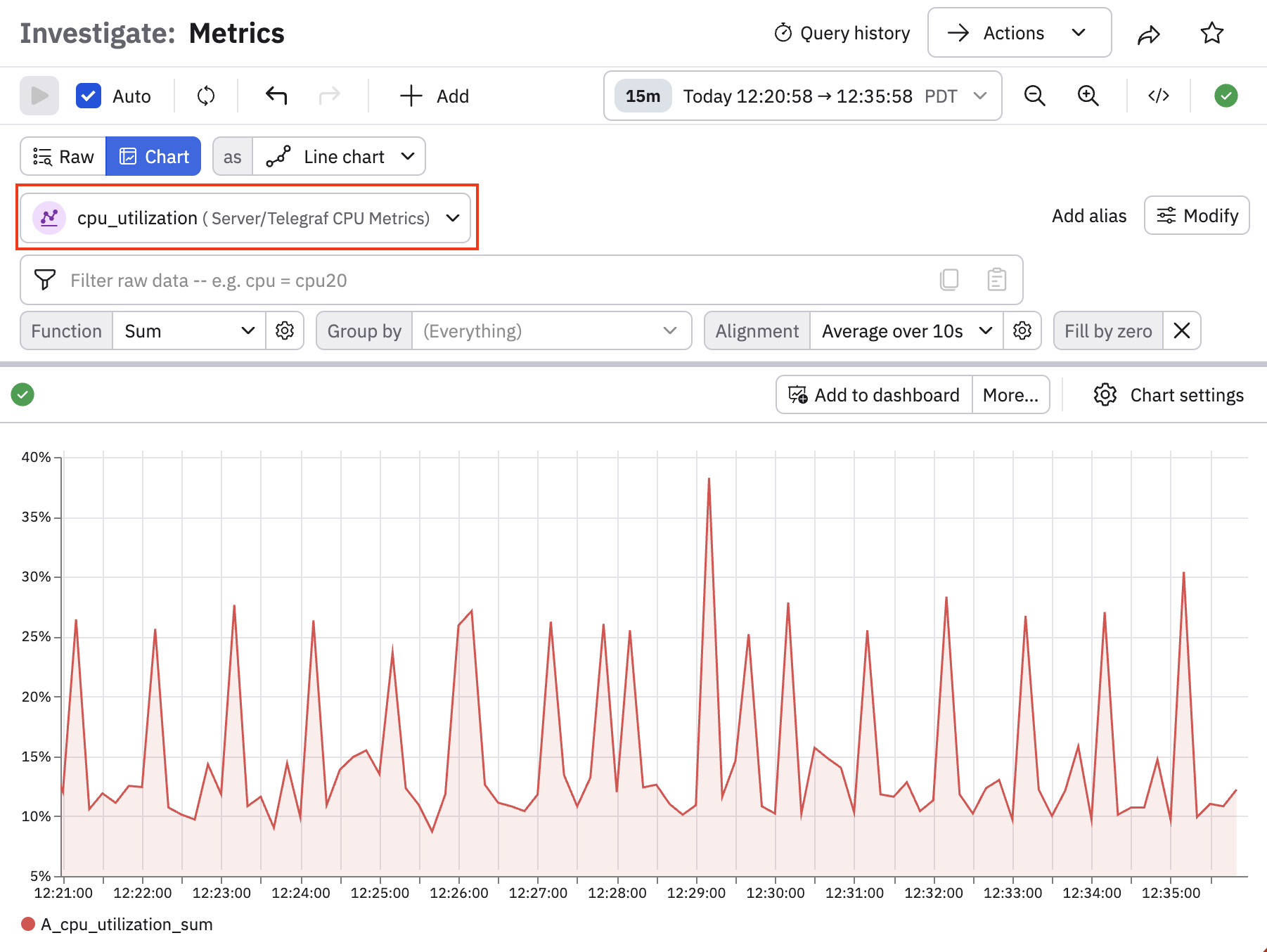Click the share arrow icon
The width and height of the screenshot is (1267, 952).
click(1148, 34)
